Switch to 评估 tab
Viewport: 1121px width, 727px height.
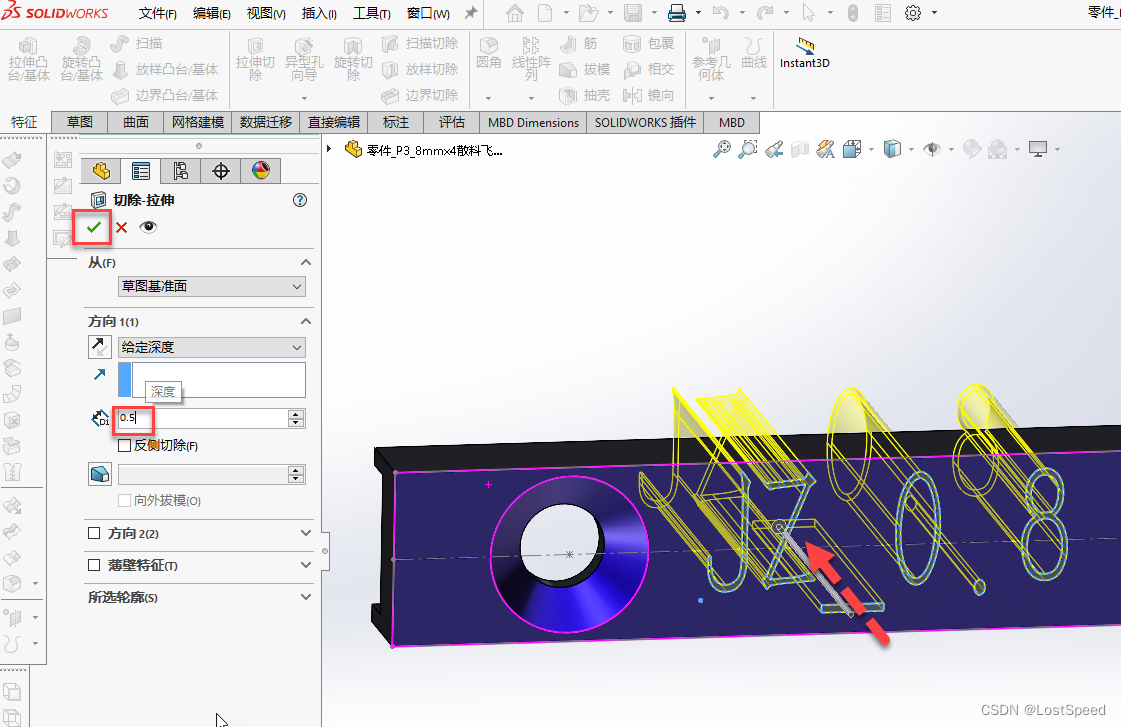452,122
